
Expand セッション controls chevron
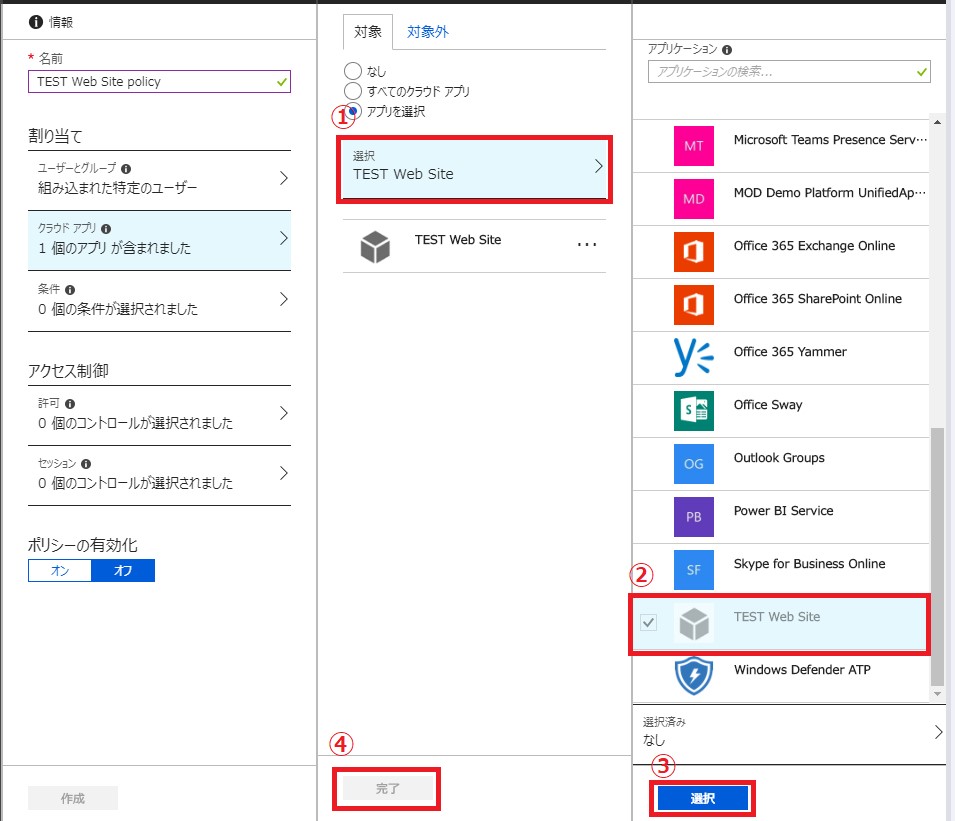[283, 473]
